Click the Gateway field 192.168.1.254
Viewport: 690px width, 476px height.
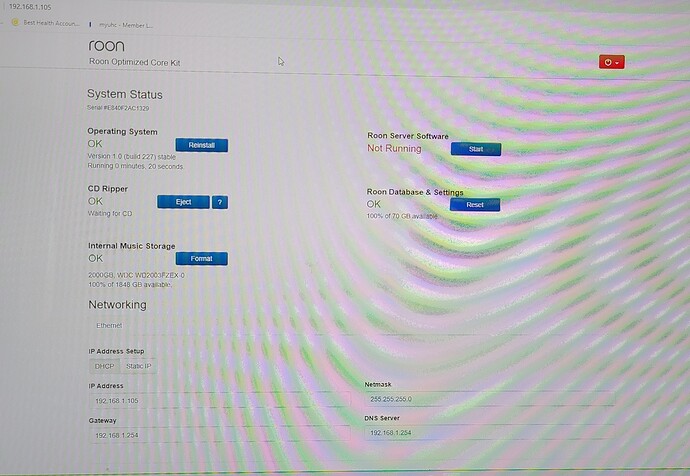220,435
